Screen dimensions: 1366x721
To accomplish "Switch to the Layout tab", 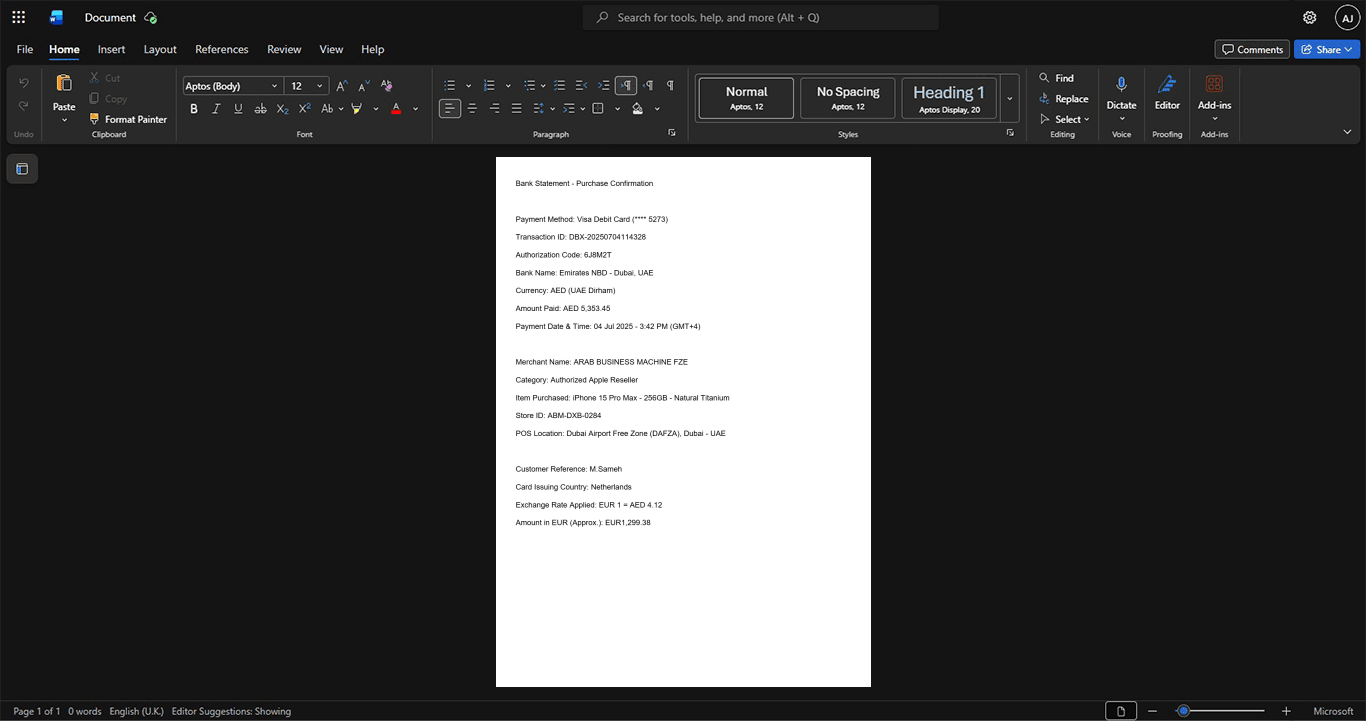I will 160,49.
